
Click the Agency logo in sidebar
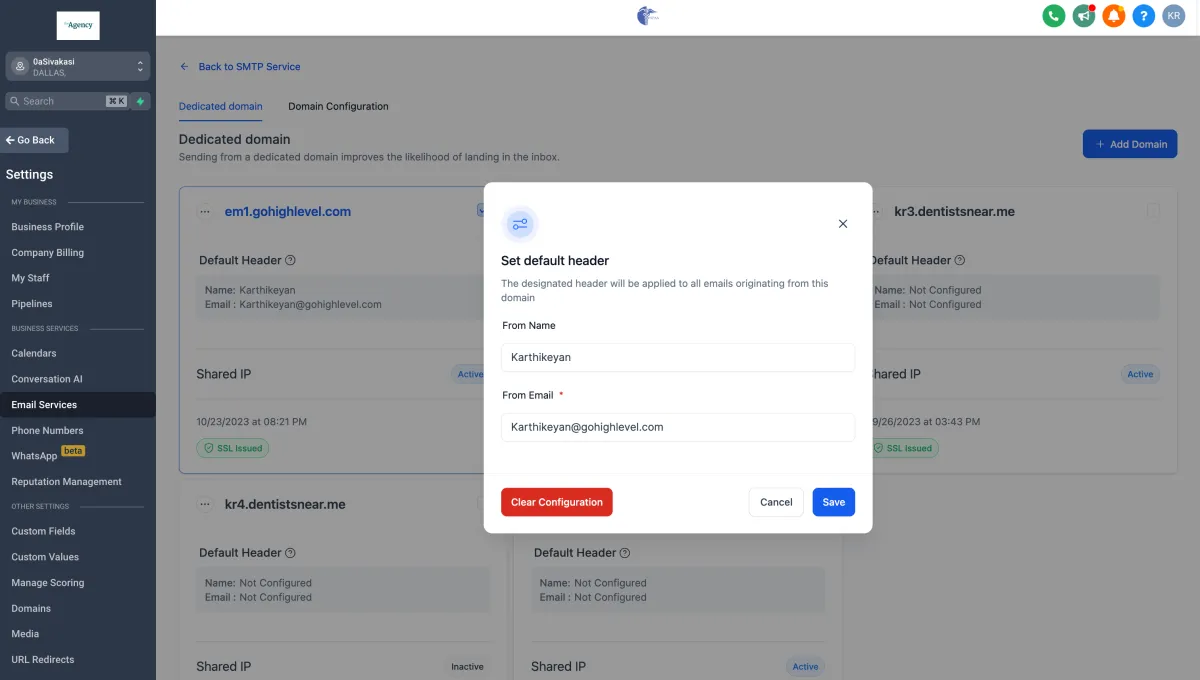click(x=78, y=26)
